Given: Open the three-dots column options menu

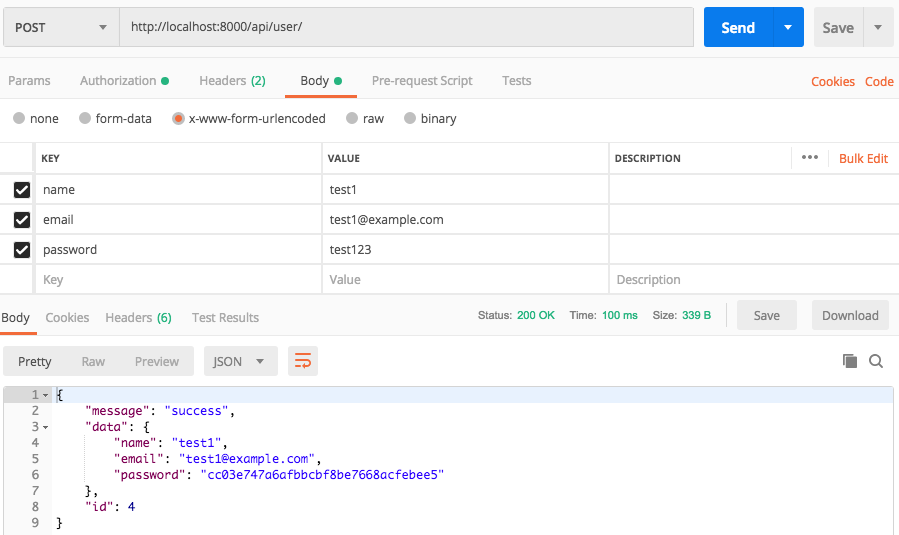Looking at the screenshot, I should 810,158.
